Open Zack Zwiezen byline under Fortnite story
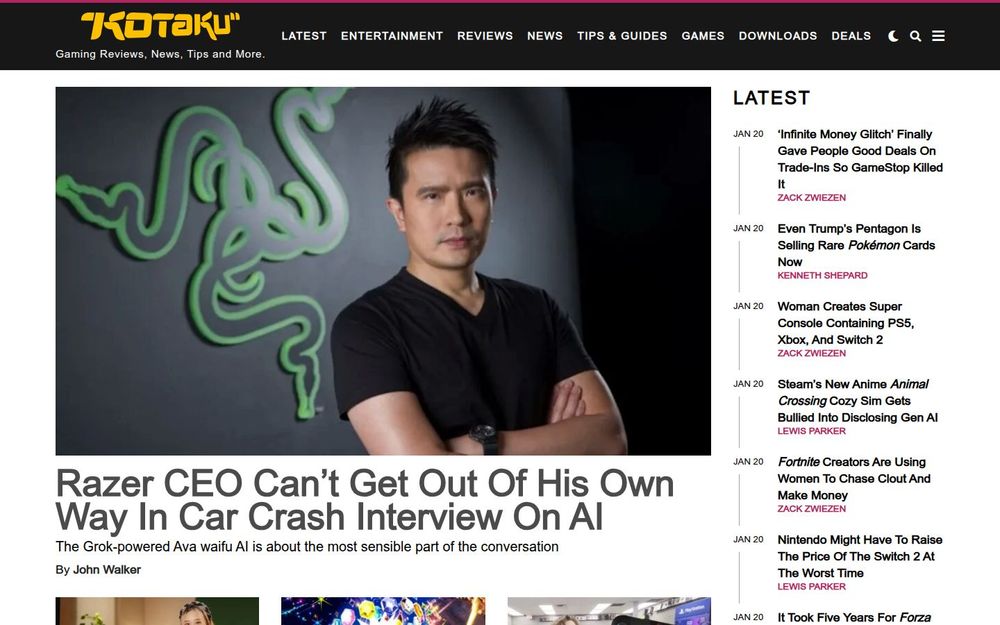Image resolution: width=1000 pixels, height=625 pixels. click(x=811, y=509)
